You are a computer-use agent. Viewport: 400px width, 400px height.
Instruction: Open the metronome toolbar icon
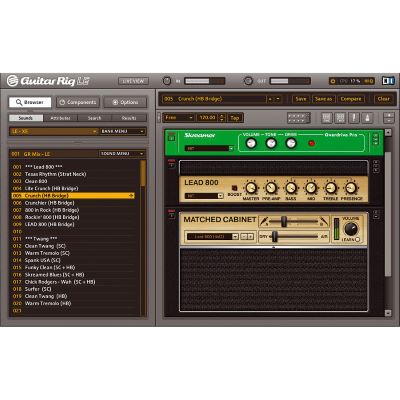coord(367,118)
